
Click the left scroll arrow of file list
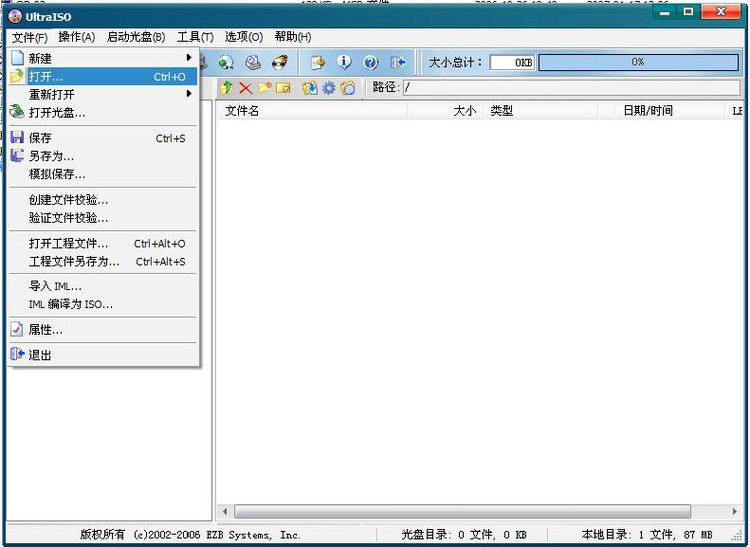pos(225,511)
